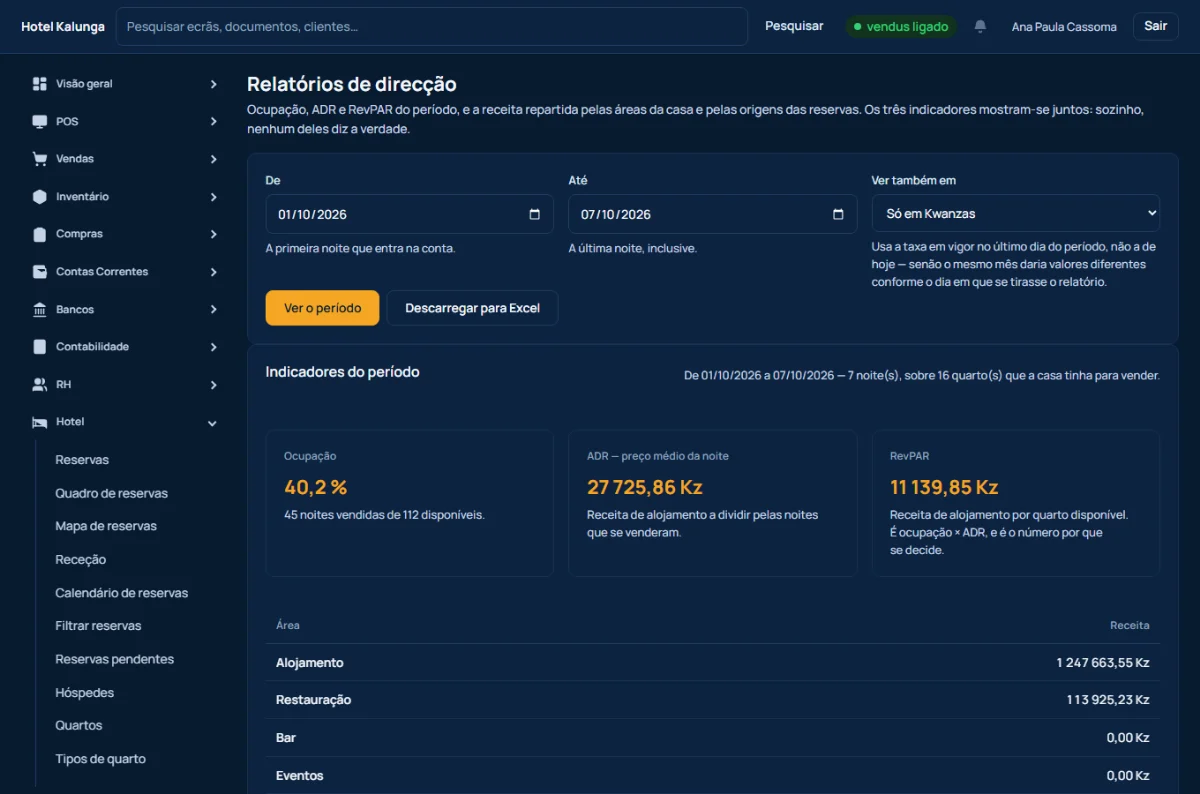Click user name Ana Paula Cassoma
1200x794 pixels.
pyautogui.click(x=1064, y=27)
